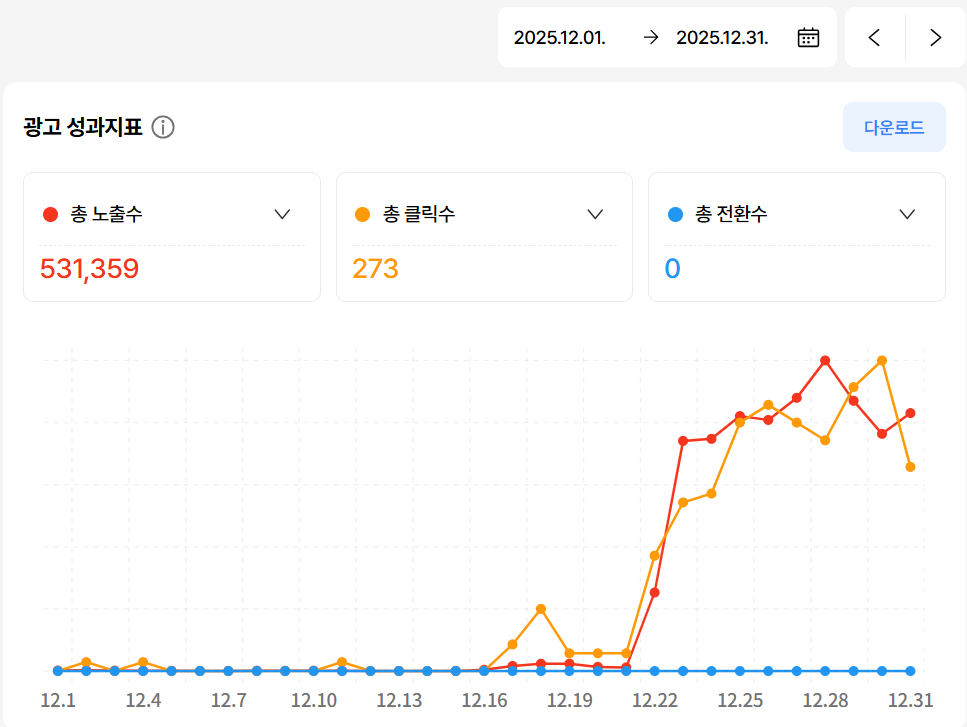The width and height of the screenshot is (967, 727).
Task: Click x-axis label 12.31
Action: pos(910,700)
